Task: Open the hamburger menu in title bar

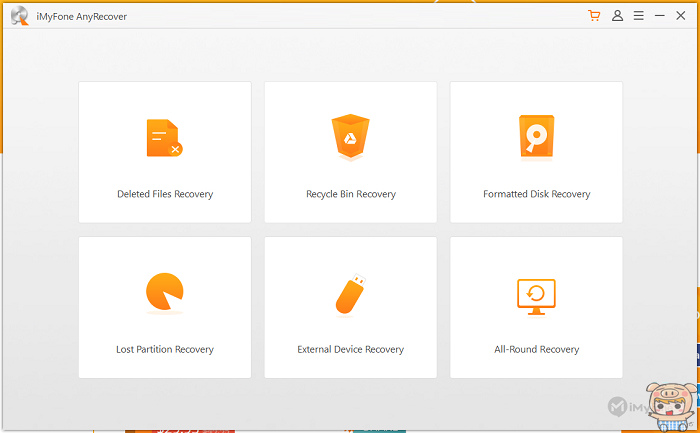Action: (x=640, y=16)
